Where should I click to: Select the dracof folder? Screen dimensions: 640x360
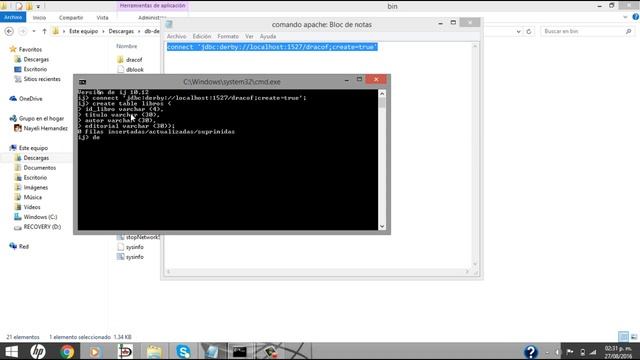134,60
